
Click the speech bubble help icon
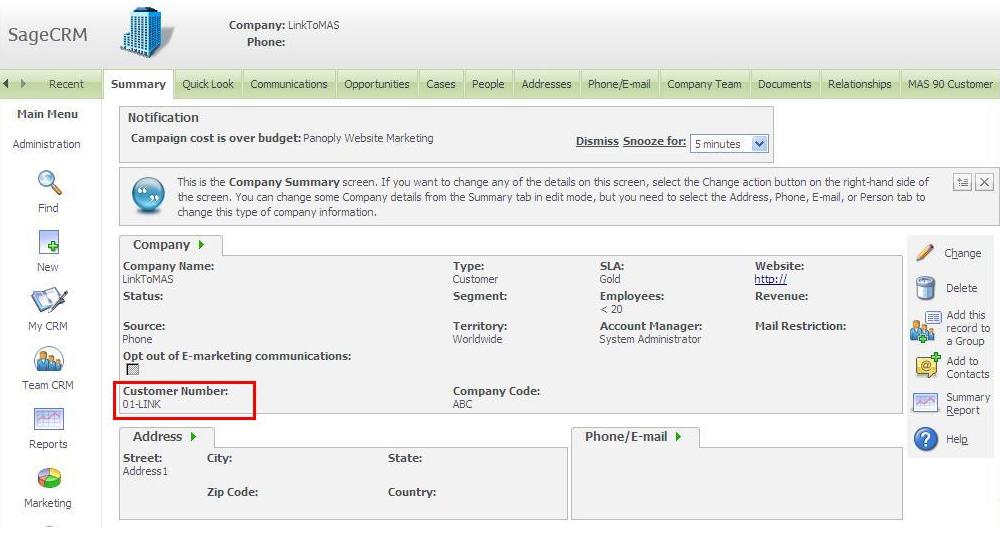(x=148, y=195)
